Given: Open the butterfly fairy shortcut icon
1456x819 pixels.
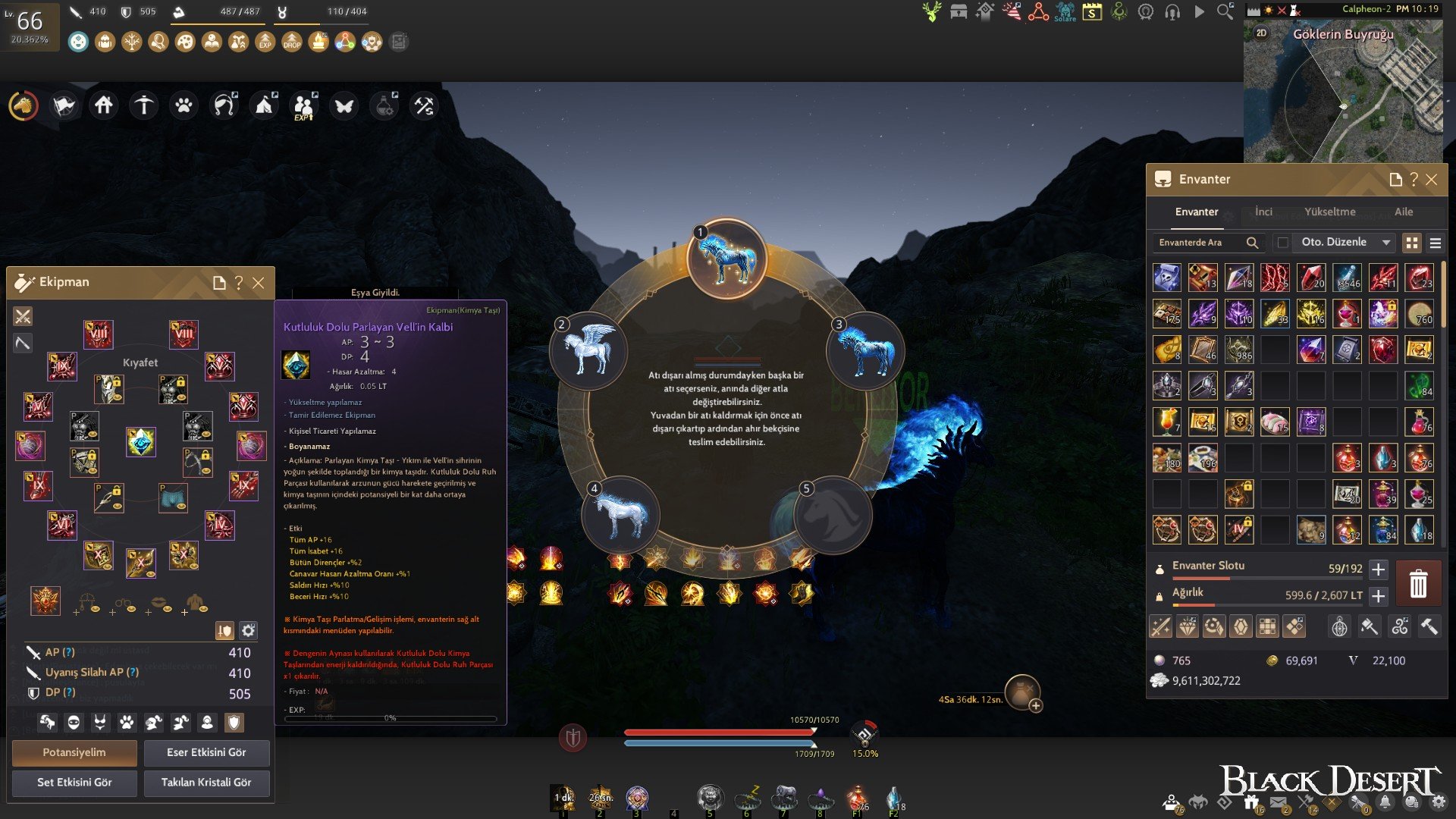Looking at the screenshot, I should click(344, 105).
